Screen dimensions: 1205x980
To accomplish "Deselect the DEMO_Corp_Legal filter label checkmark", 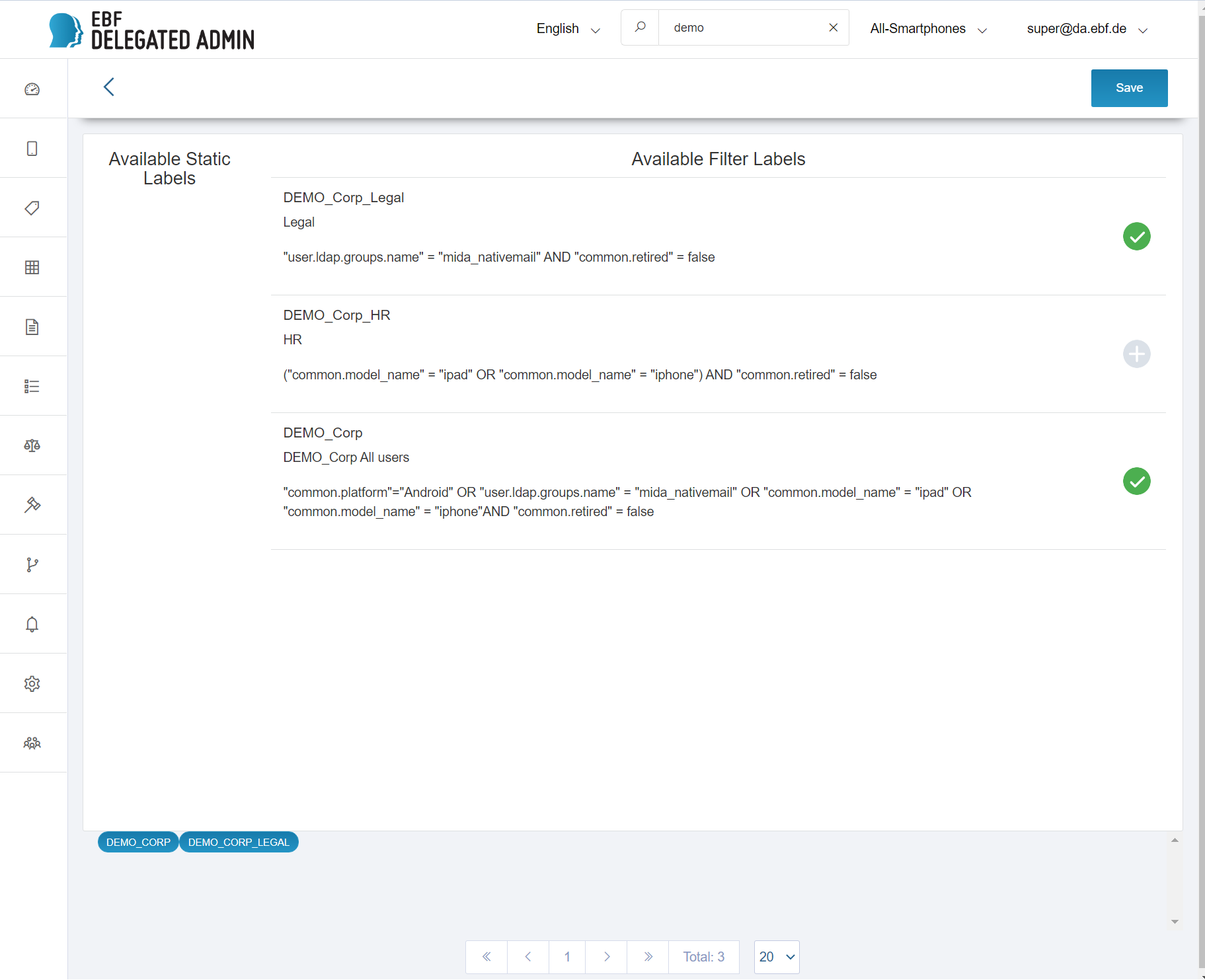I will coord(1136,237).
